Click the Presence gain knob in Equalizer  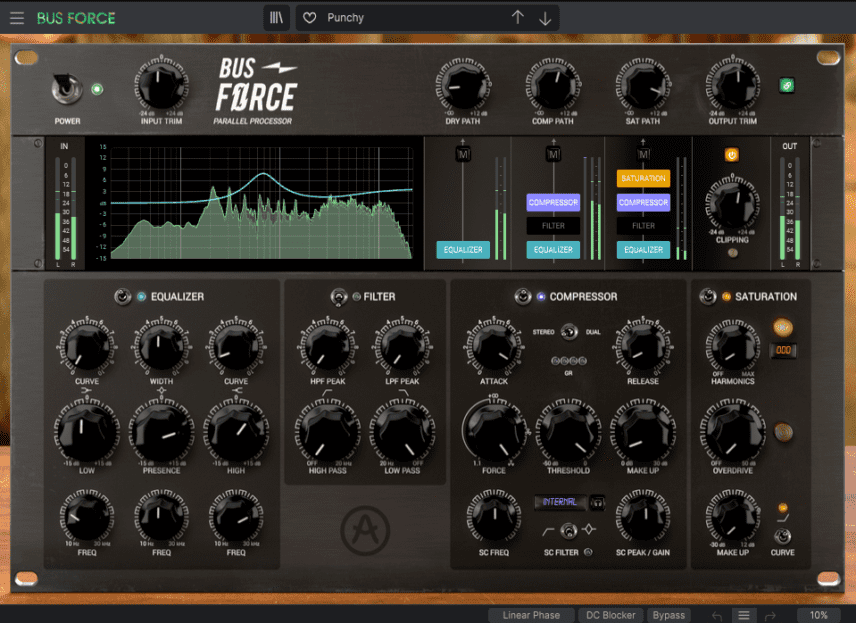pyautogui.click(x=161, y=432)
